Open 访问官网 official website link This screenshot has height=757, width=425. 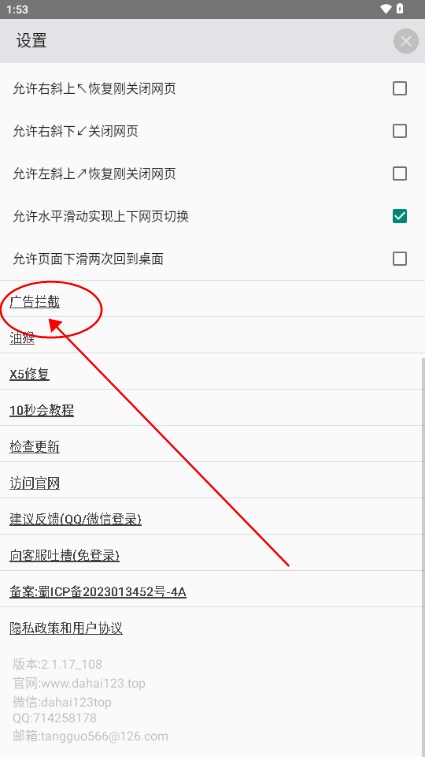pos(34,483)
